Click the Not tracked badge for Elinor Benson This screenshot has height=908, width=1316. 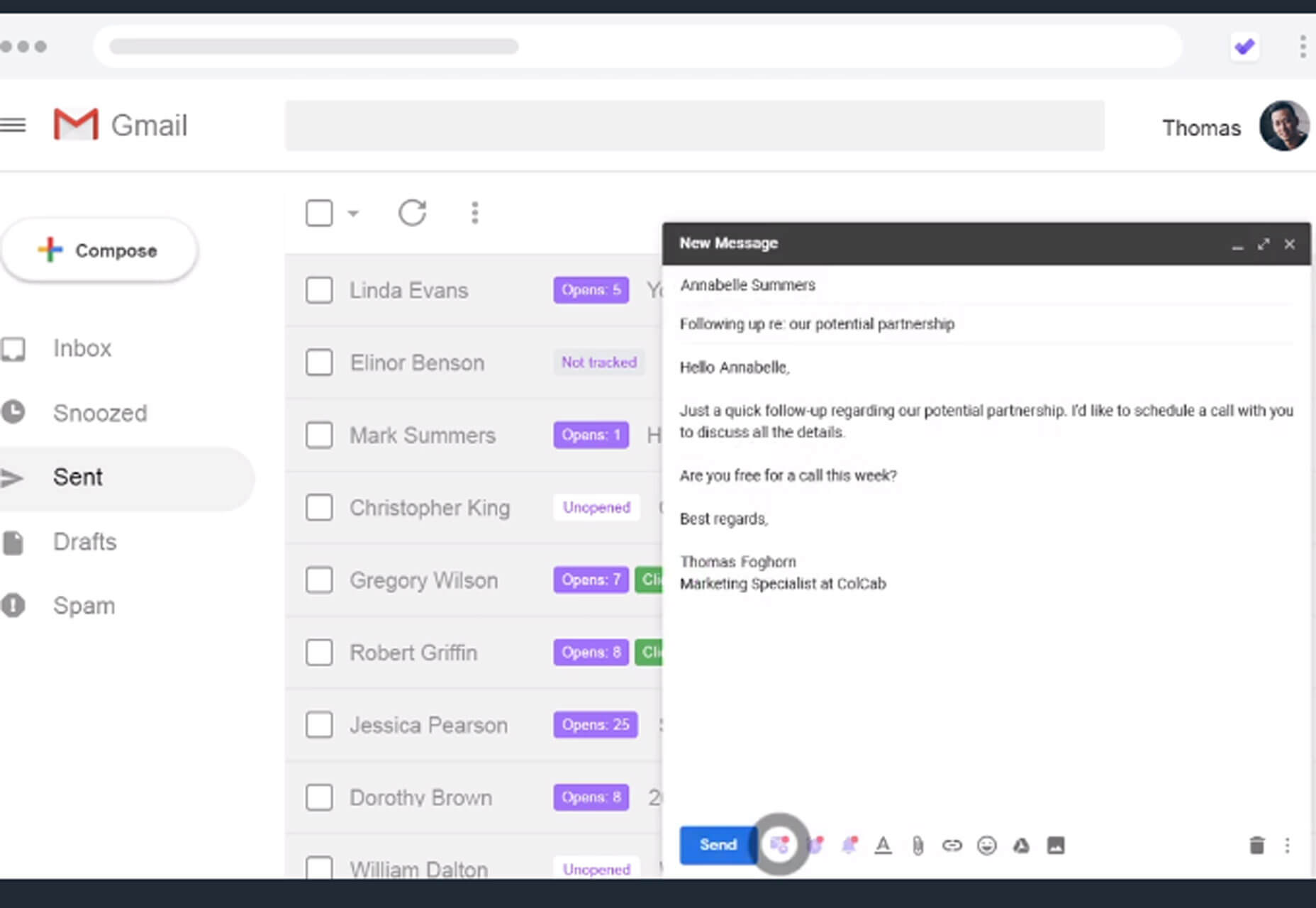[599, 362]
